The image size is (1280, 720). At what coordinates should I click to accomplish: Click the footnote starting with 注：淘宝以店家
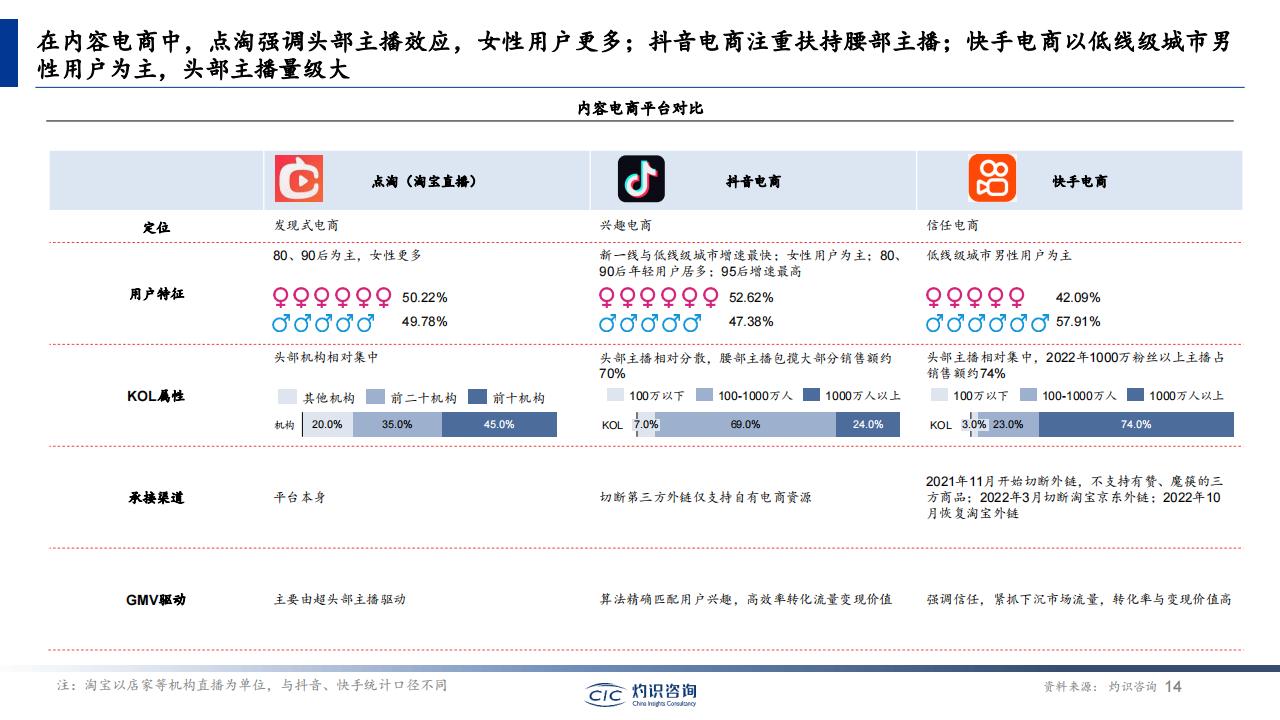click(252, 686)
